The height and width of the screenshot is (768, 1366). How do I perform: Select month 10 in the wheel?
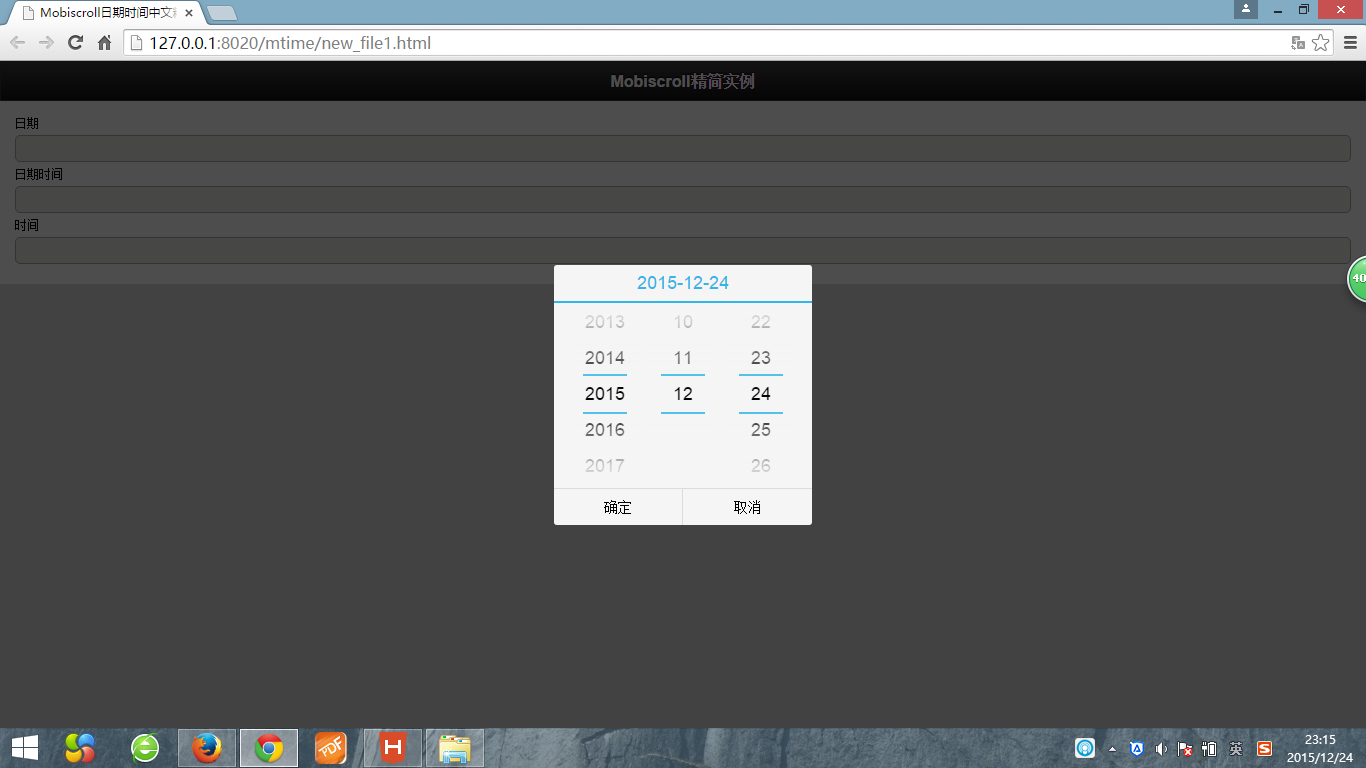click(x=683, y=322)
